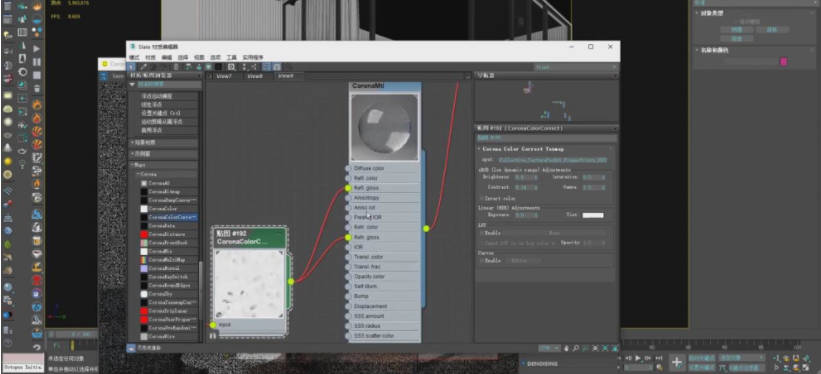
Task: Click the Refl. gloss input socket
Action: click(348, 188)
